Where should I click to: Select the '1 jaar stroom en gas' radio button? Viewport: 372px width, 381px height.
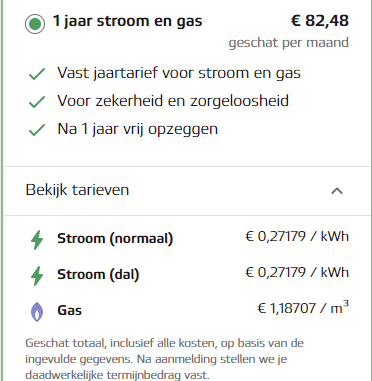[x=35, y=24]
